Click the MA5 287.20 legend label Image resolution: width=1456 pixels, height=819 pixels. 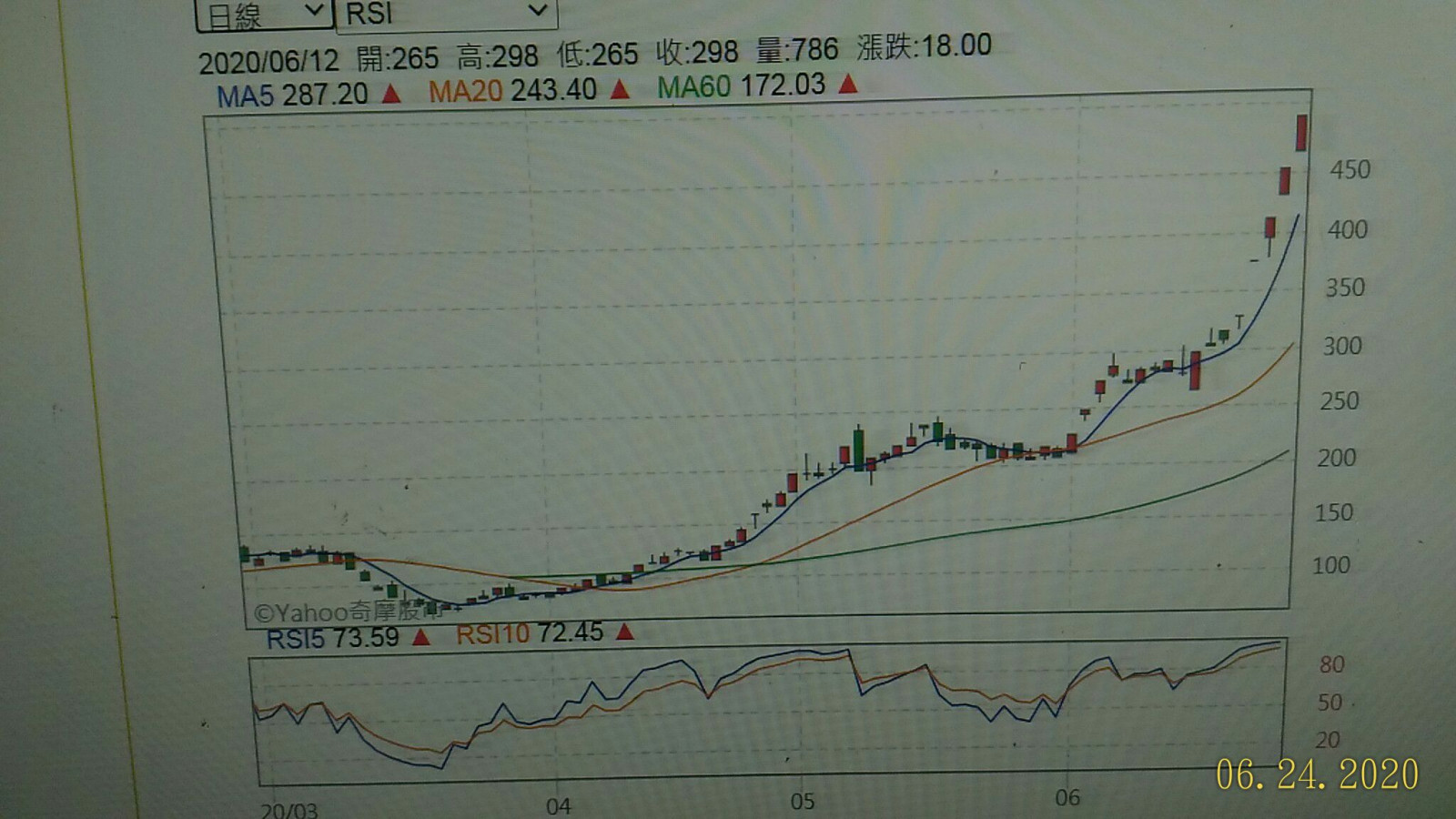tap(292, 95)
